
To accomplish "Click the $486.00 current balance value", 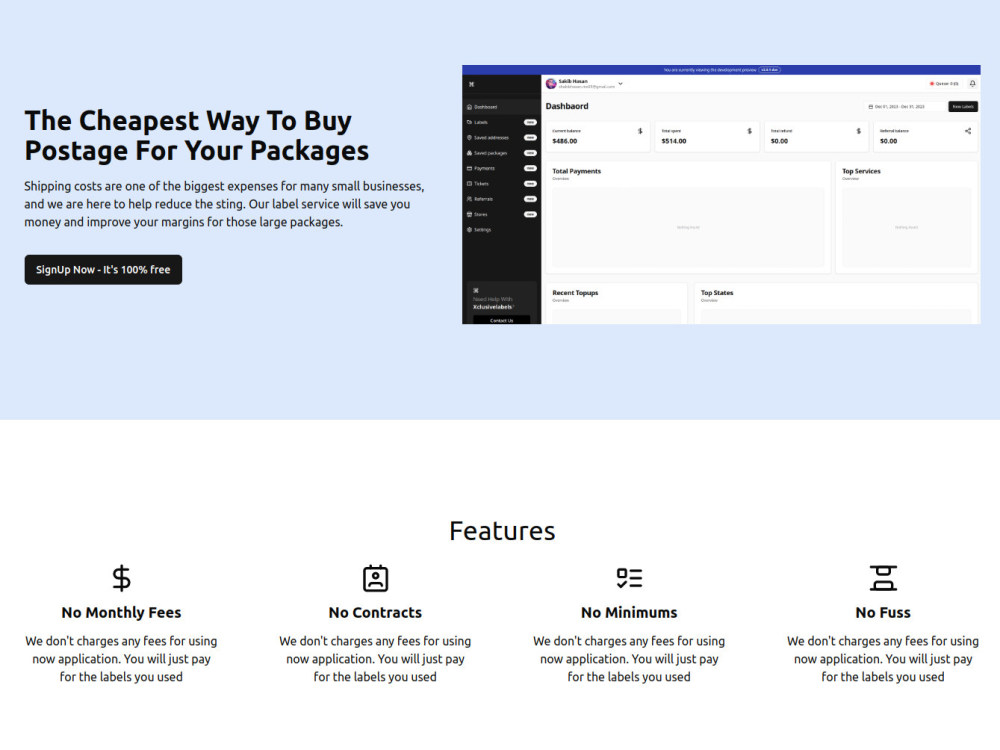I will (564, 141).
